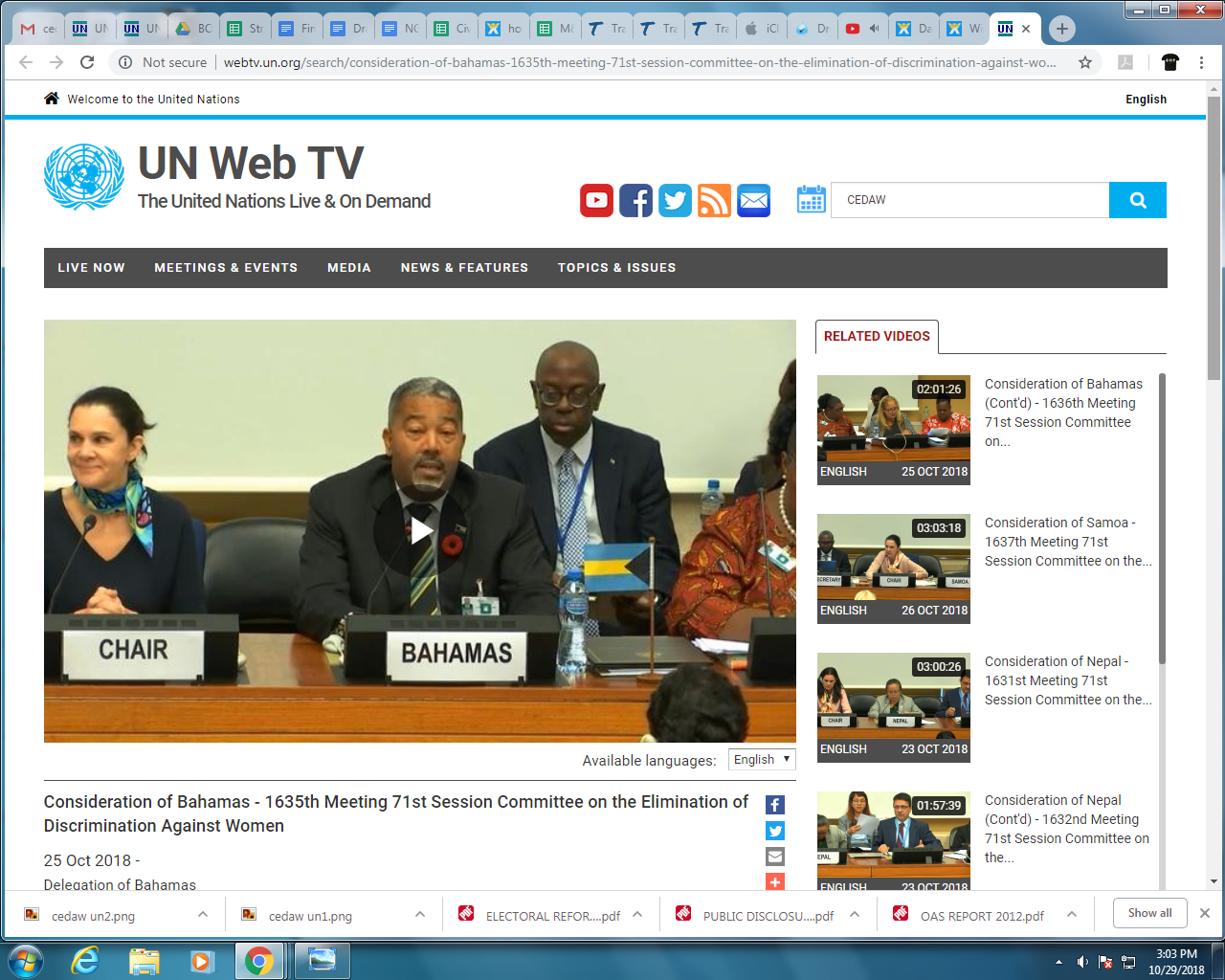
Task: Expand options for ELECTORAL REFOR pdf download
Action: tap(637, 915)
